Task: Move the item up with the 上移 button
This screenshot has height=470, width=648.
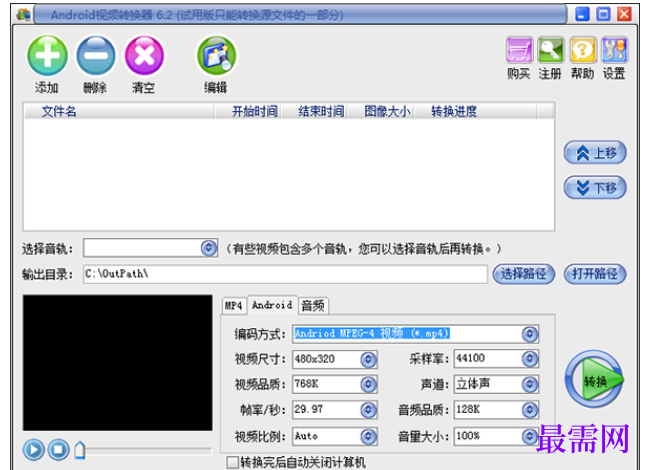Action: (595, 153)
